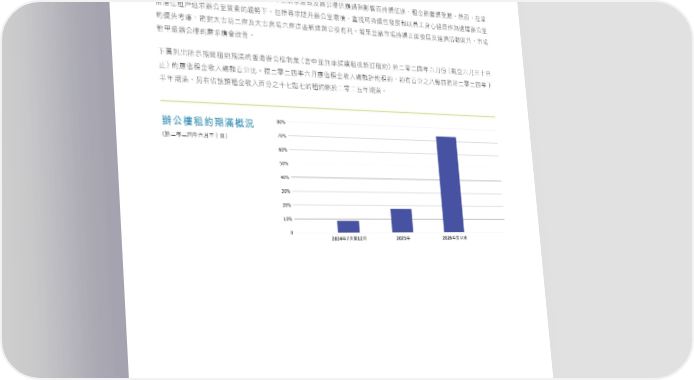Click the 40% y-axis label
The height and width of the screenshot is (380, 694).
[285, 177]
